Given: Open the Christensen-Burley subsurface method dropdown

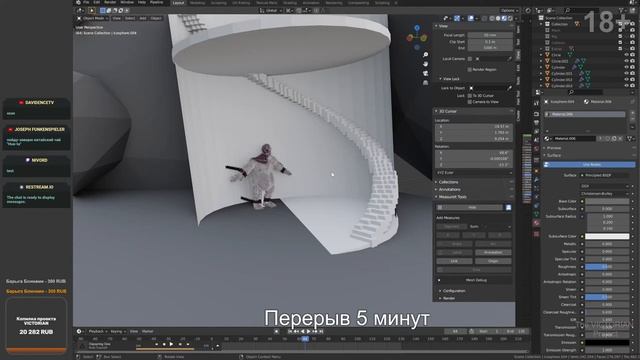Looking at the screenshot, I should pyautogui.click(x=604, y=194).
